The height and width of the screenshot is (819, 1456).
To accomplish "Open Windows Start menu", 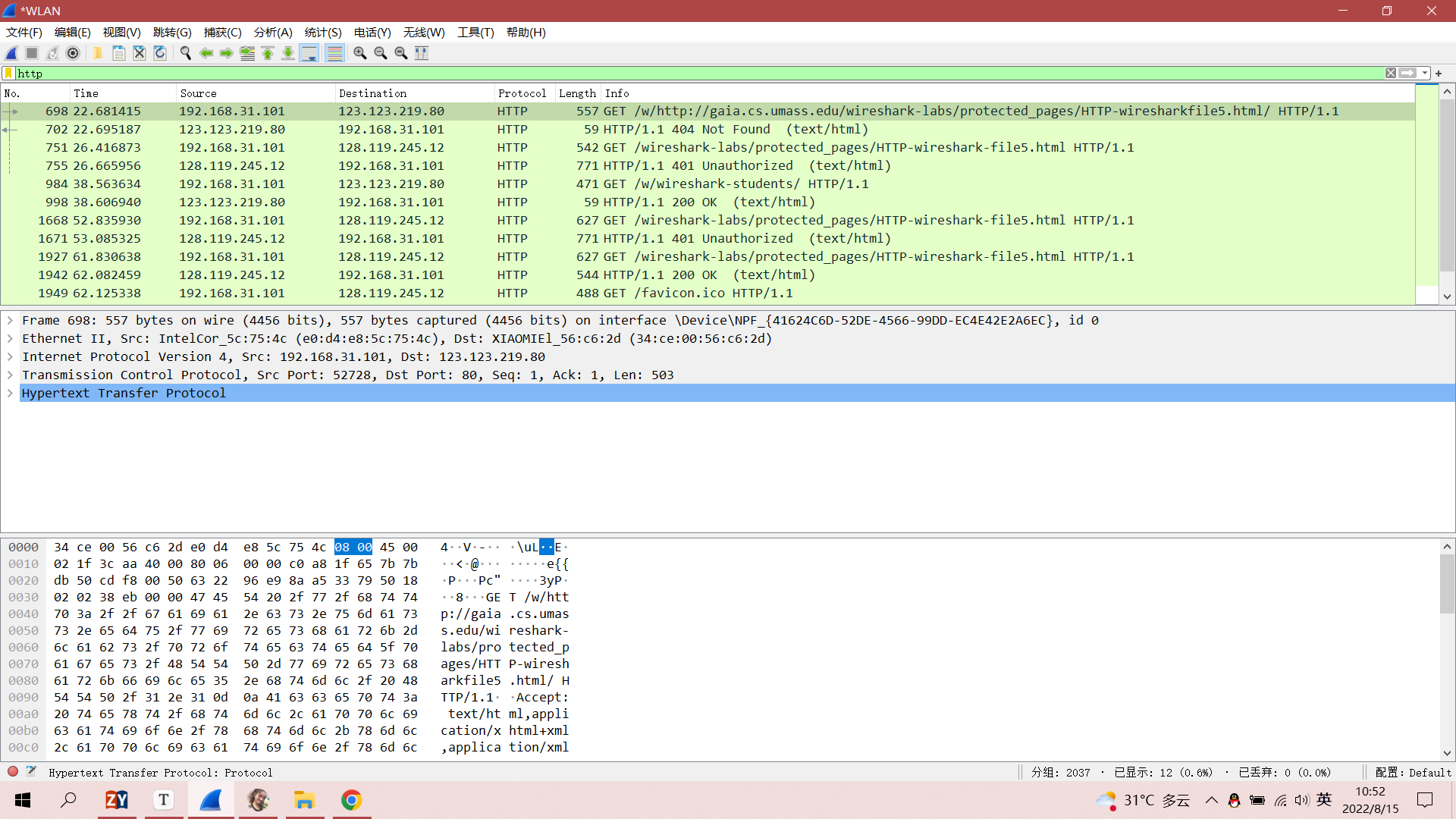I will point(23,800).
